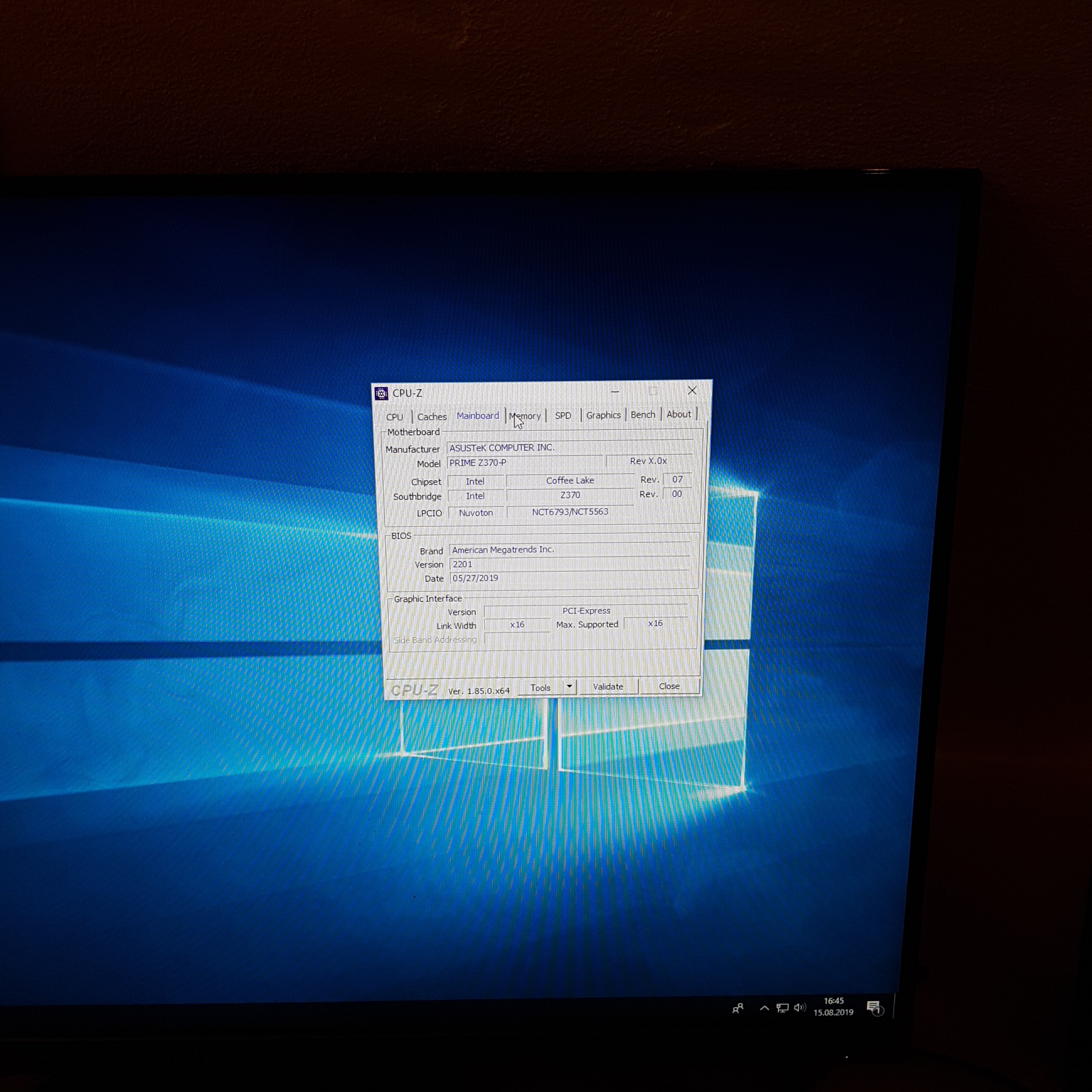Click version text Ver. 1.85.0.x64
This screenshot has height=1092, width=1092.
pyautogui.click(x=479, y=691)
